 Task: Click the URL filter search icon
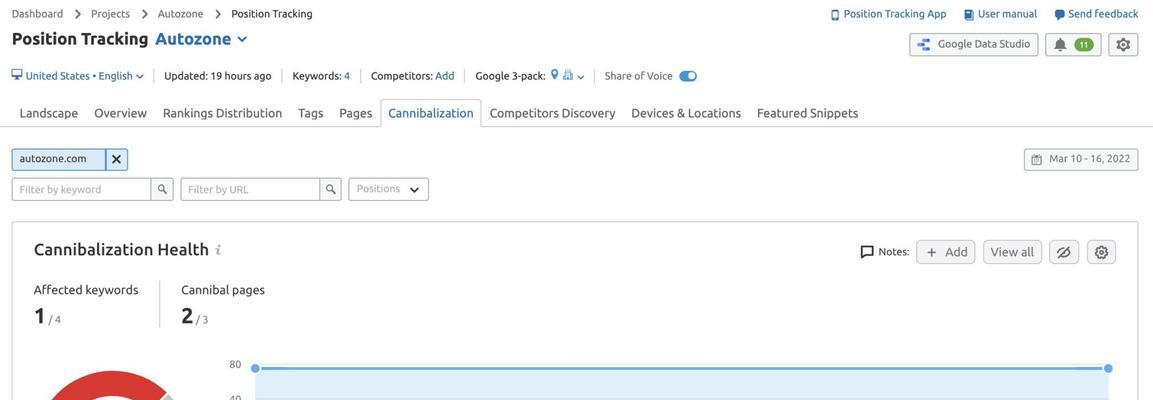331,189
